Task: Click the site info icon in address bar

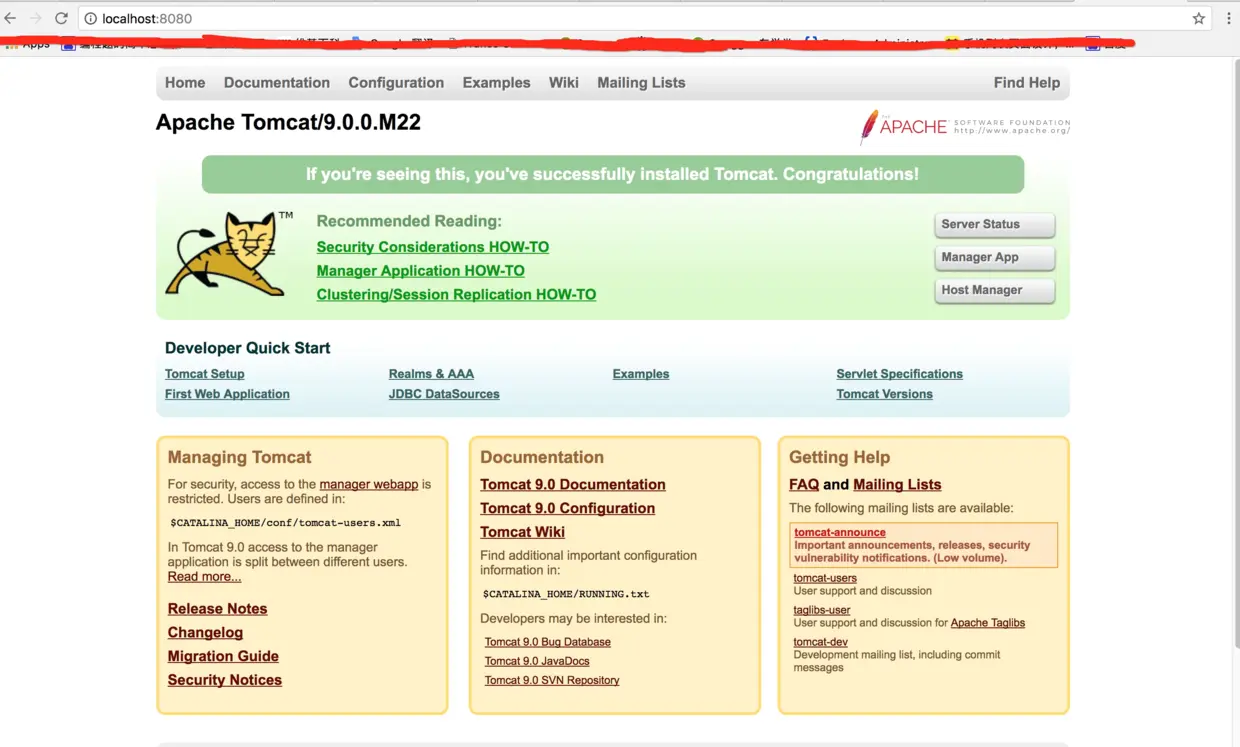Action: [x=90, y=18]
